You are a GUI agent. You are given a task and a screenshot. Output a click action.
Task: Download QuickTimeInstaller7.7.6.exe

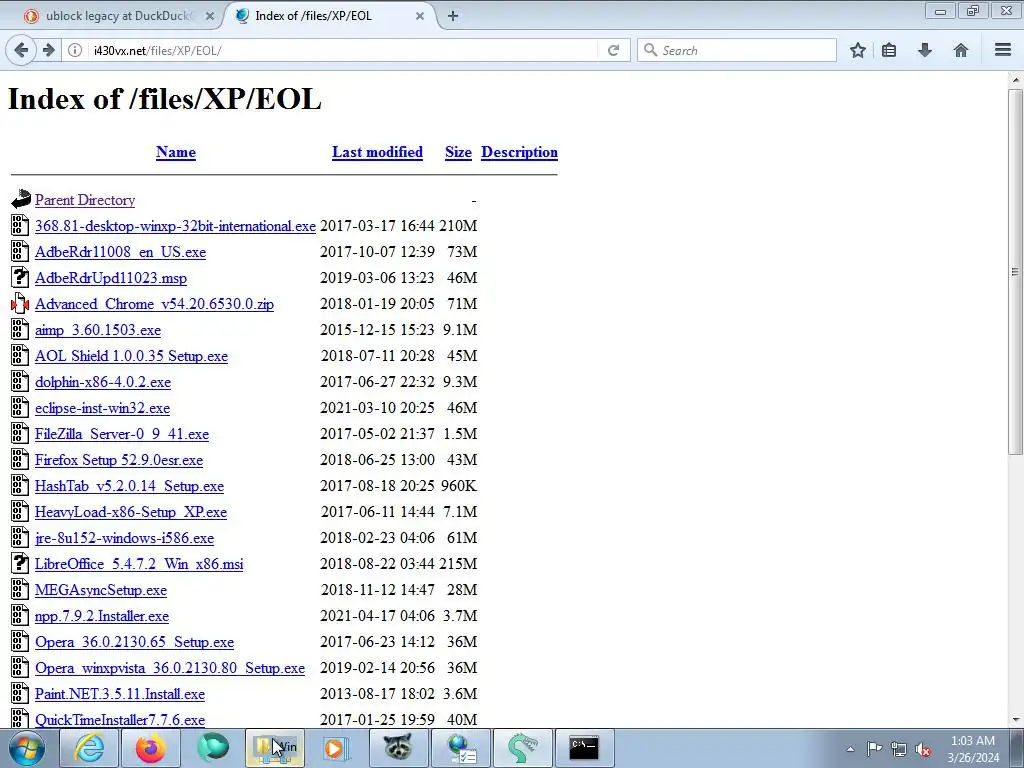coord(120,720)
